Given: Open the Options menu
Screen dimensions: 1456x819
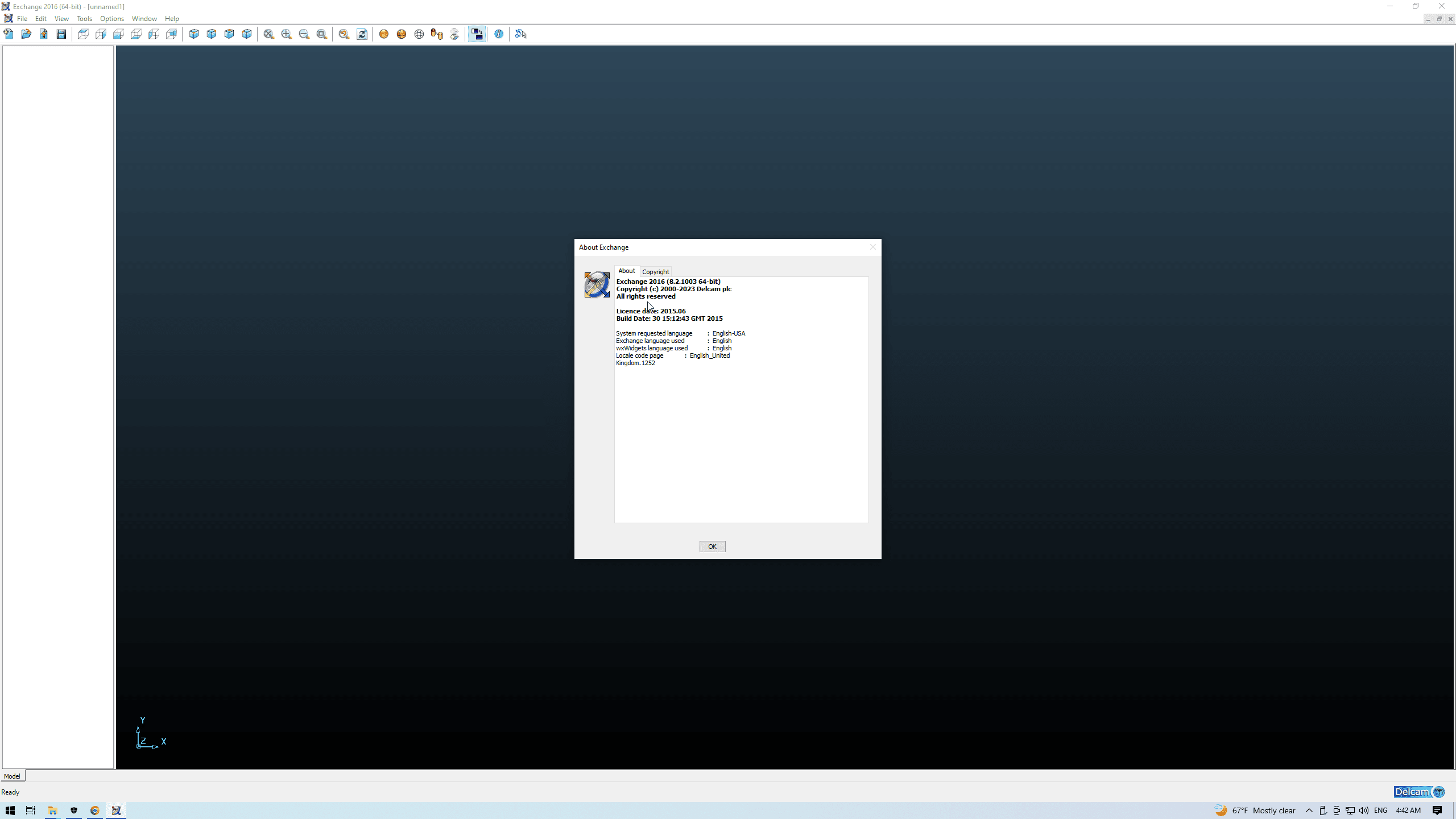Looking at the screenshot, I should (112, 19).
